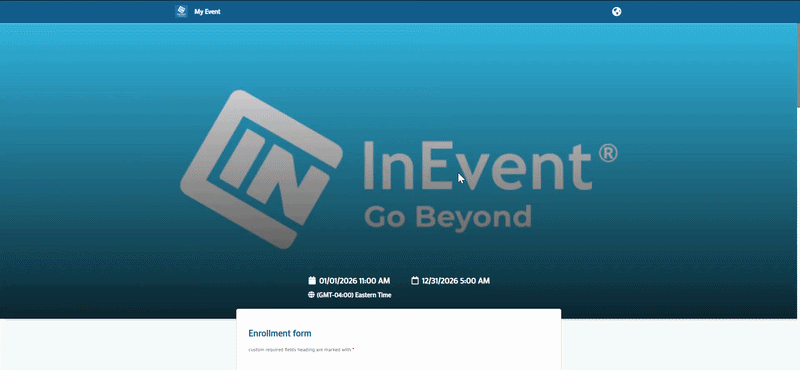800x370 pixels.
Task: Open the My Event home link
Action: coord(207,12)
